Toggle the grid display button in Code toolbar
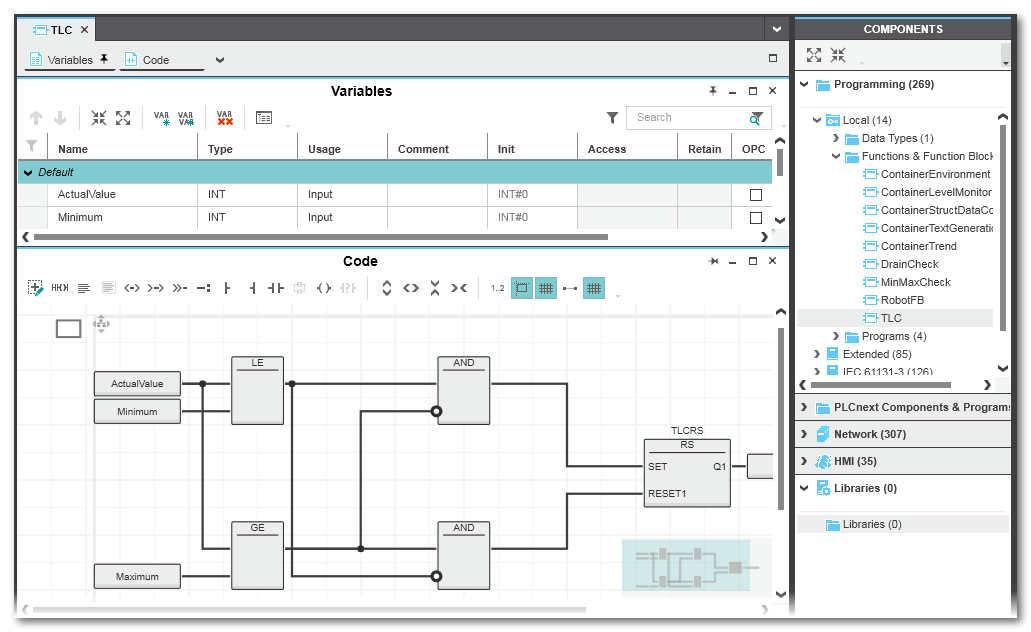This screenshot has width=1031, height=632. (545, 288)
